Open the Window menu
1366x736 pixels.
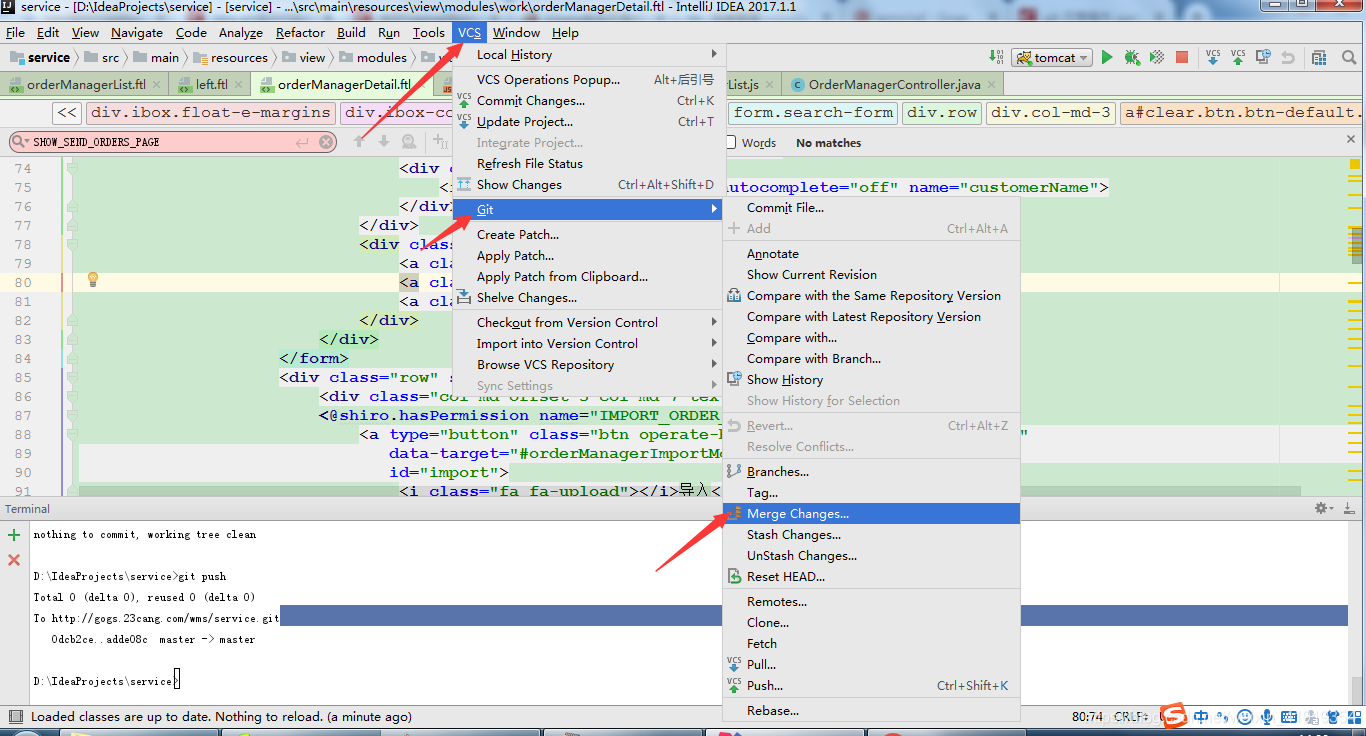tap(517, 33)
